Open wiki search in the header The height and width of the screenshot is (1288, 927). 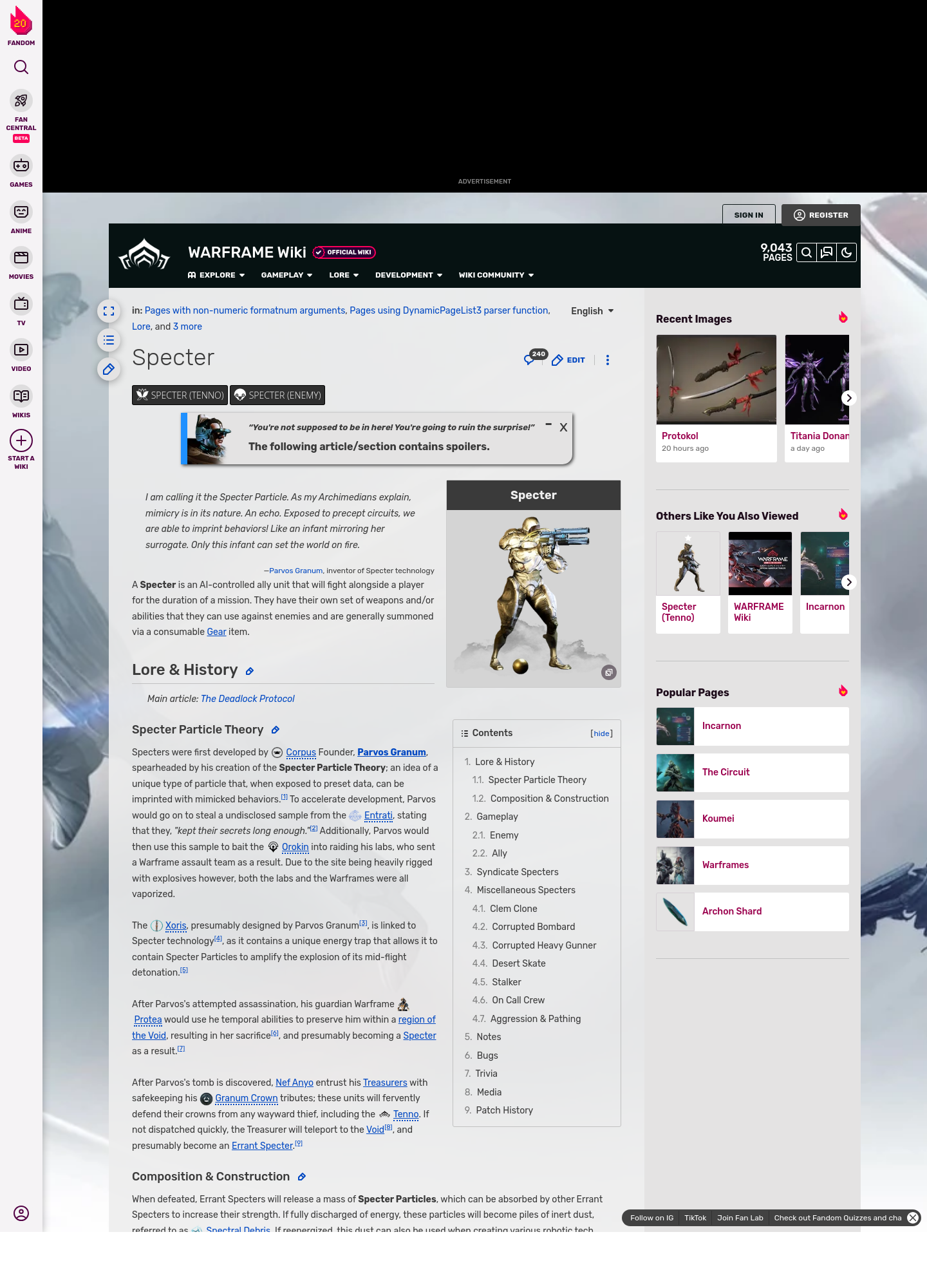(x=807, y=252)
